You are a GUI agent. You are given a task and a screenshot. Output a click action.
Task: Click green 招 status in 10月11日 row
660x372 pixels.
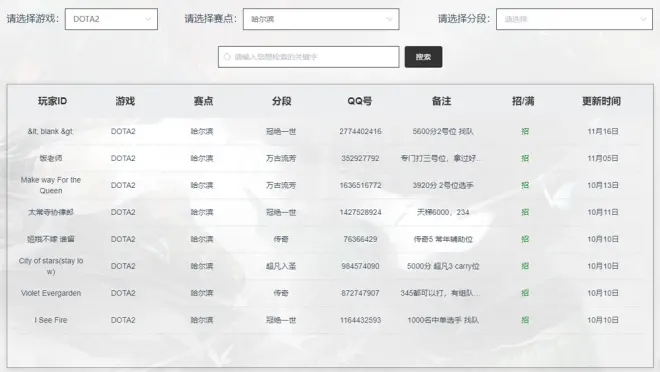click(x=525, y=212)
